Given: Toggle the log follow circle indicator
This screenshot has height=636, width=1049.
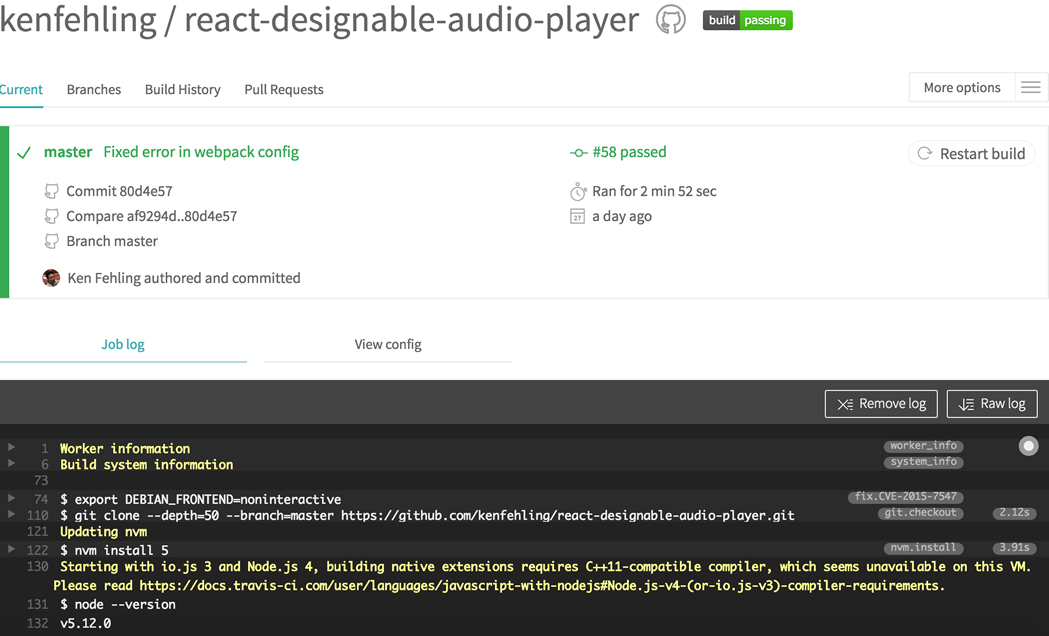Looking at the screenshot, I should [1028, 446].
